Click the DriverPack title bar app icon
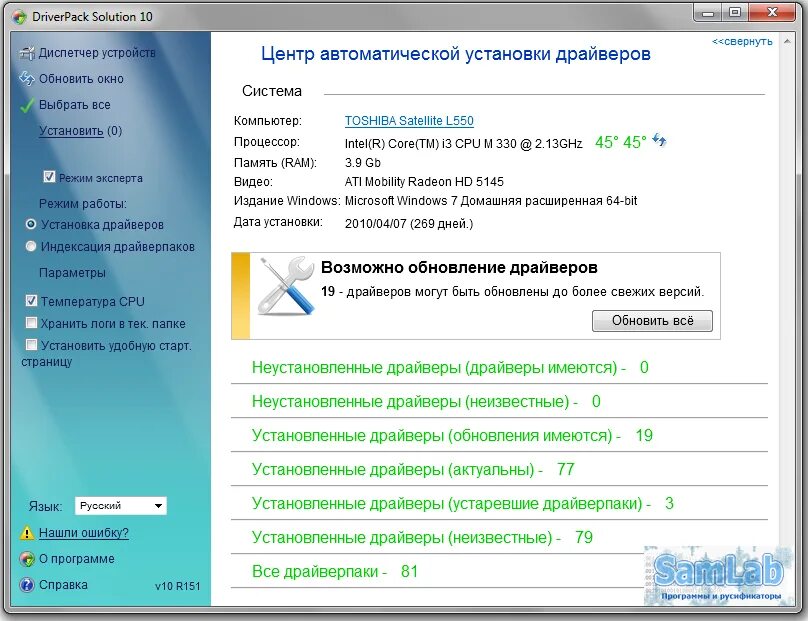Viewport: 808px width, 621px height. (x=20, y=17)
